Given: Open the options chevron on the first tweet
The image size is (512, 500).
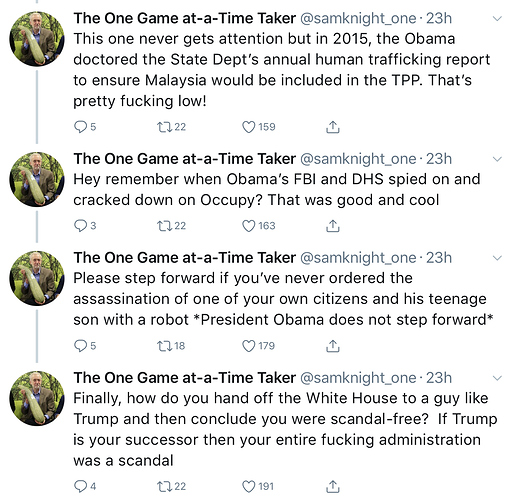Looking at the screenshot, I should (497, 19).
